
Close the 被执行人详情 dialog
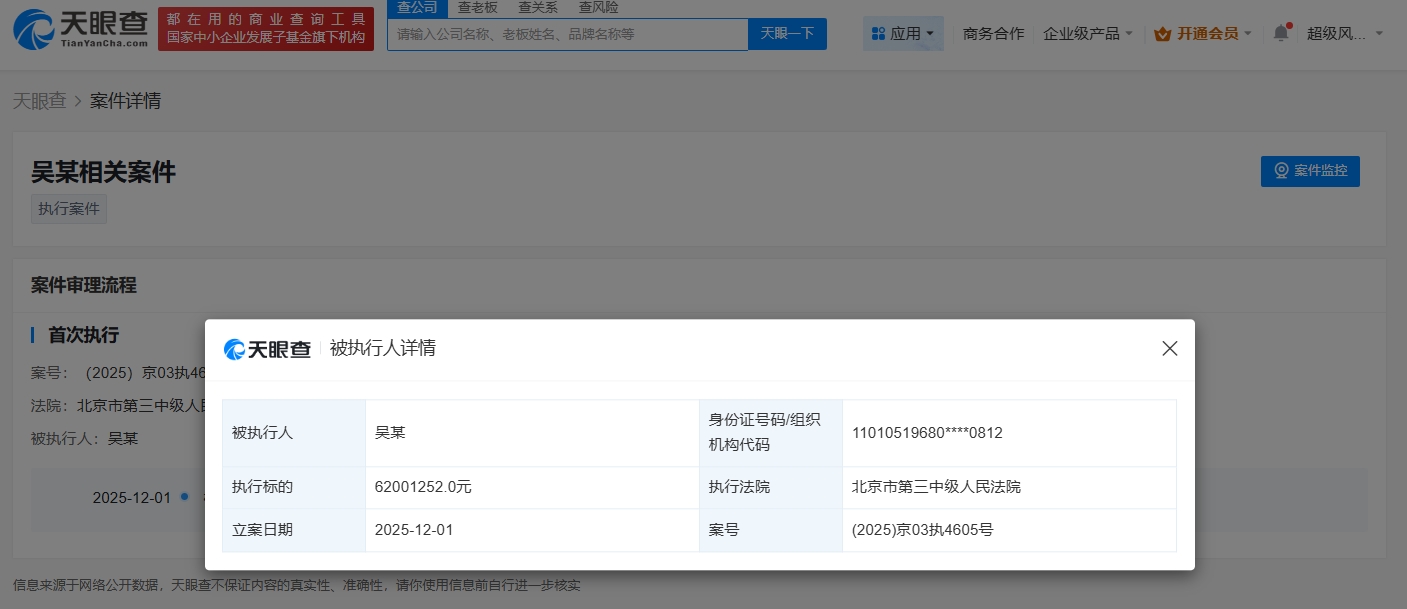click(1169, 349)
